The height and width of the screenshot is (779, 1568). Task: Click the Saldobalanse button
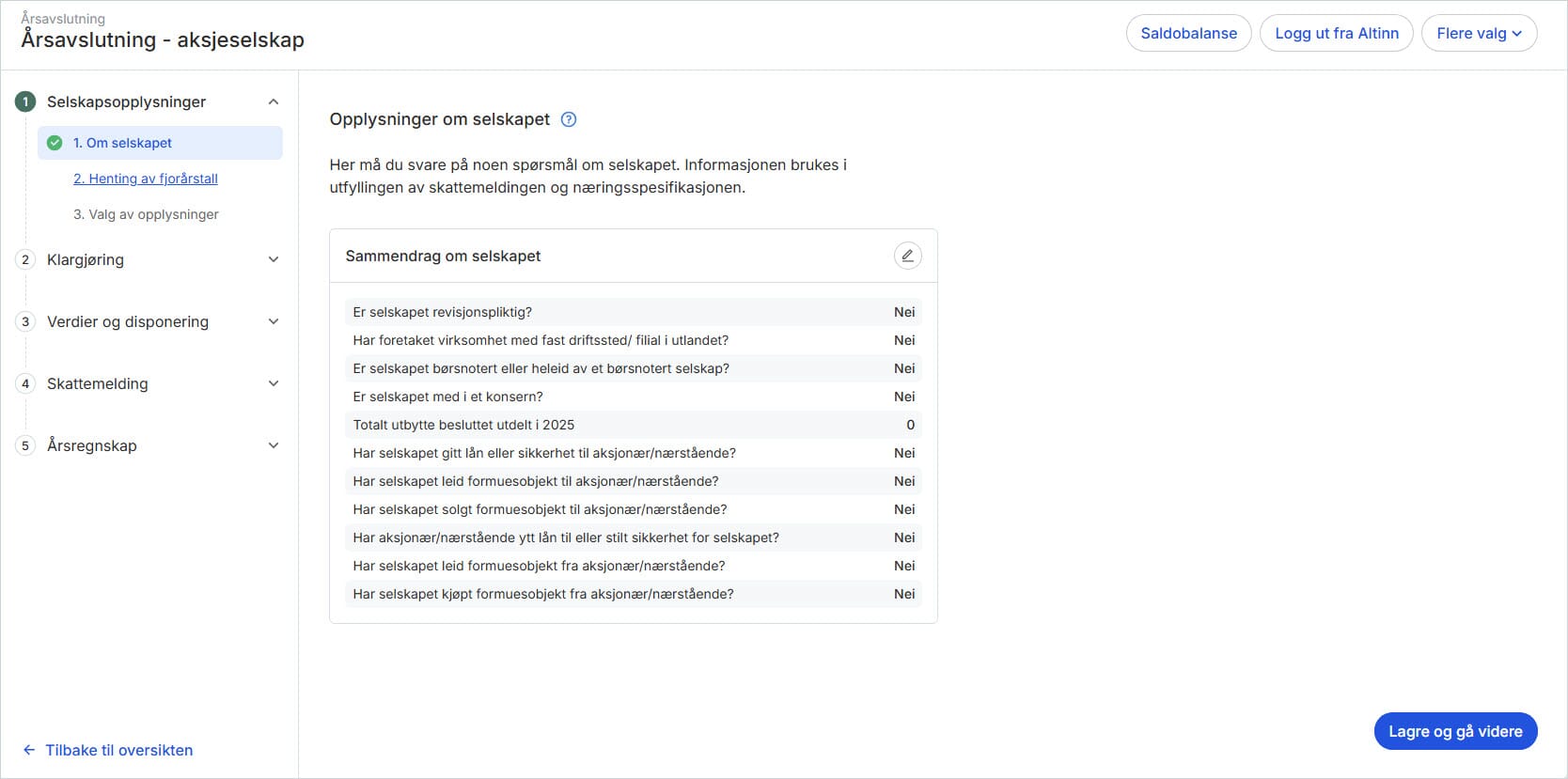pos(1188,33)
